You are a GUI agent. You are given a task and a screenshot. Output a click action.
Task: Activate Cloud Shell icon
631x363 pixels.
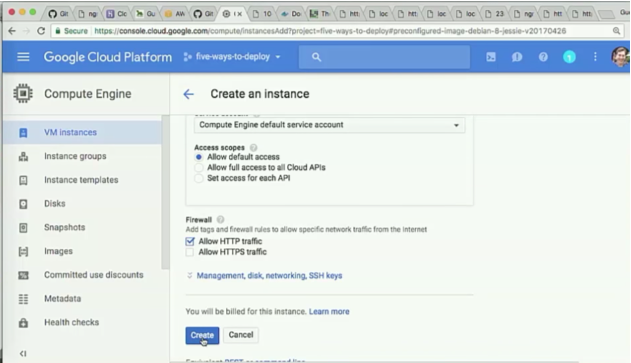[491, 57]
